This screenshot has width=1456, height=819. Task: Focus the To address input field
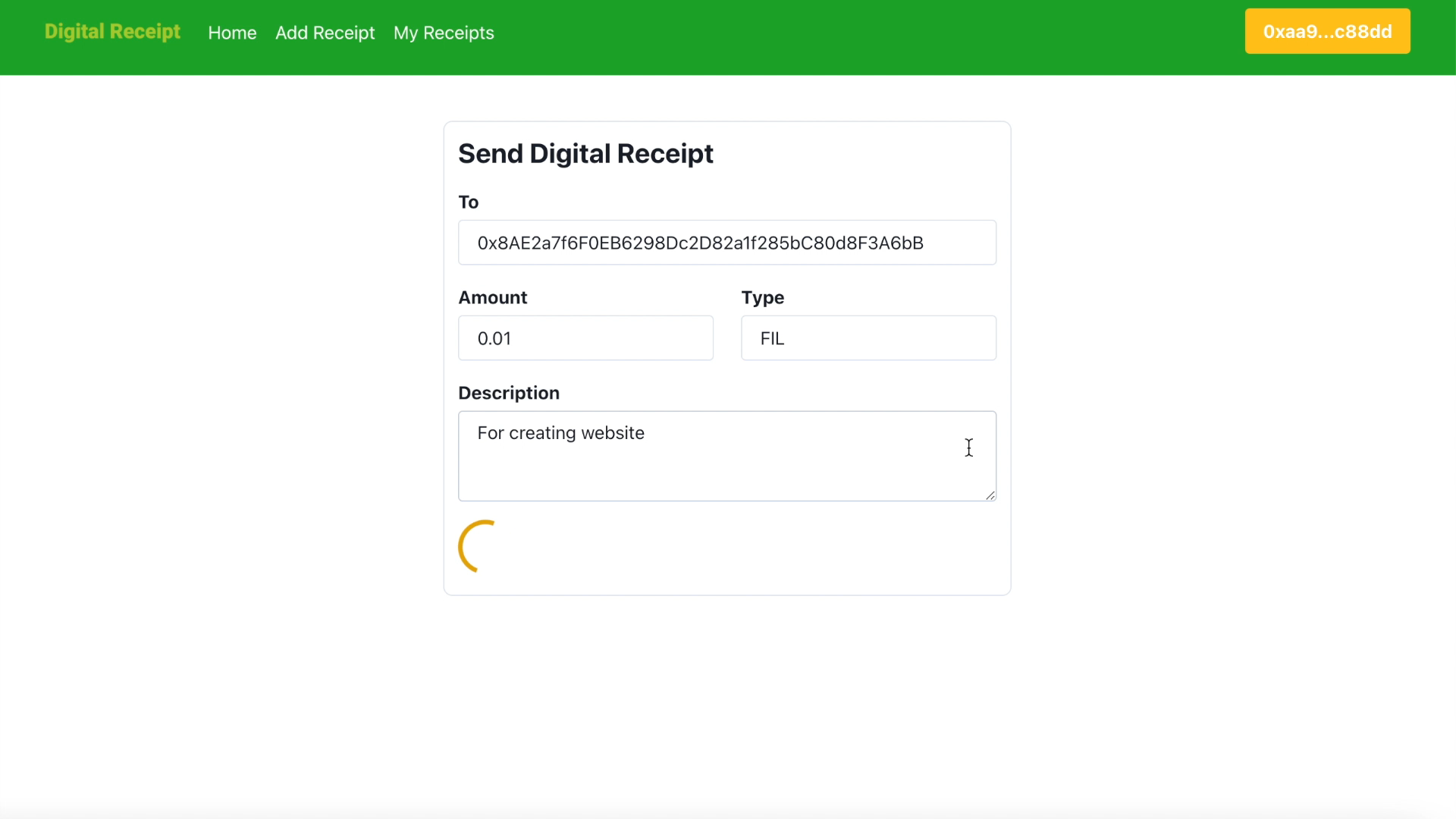[727, 243]
